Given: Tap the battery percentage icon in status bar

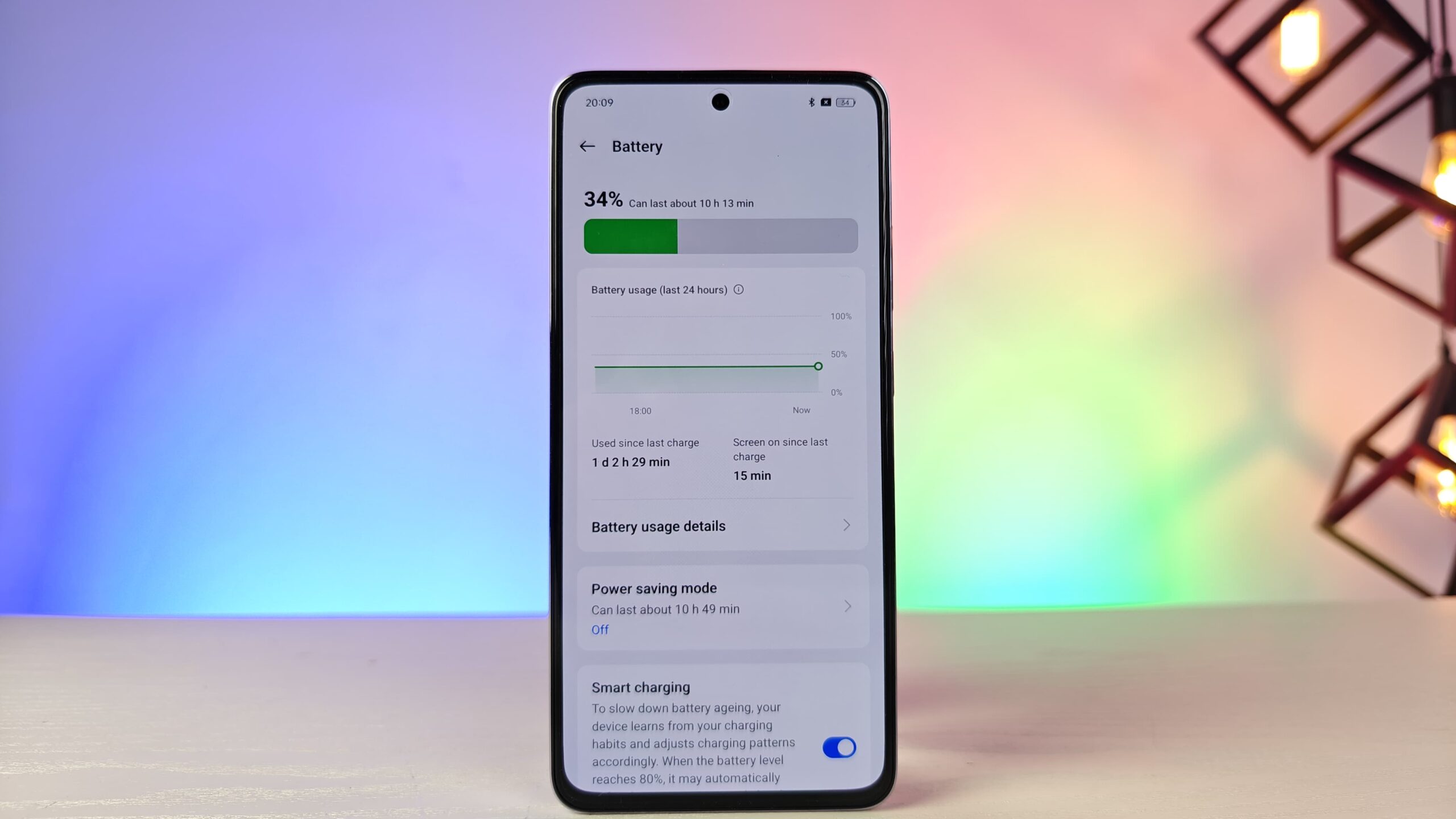Looking at the screenshot, I should click(845, 101).
